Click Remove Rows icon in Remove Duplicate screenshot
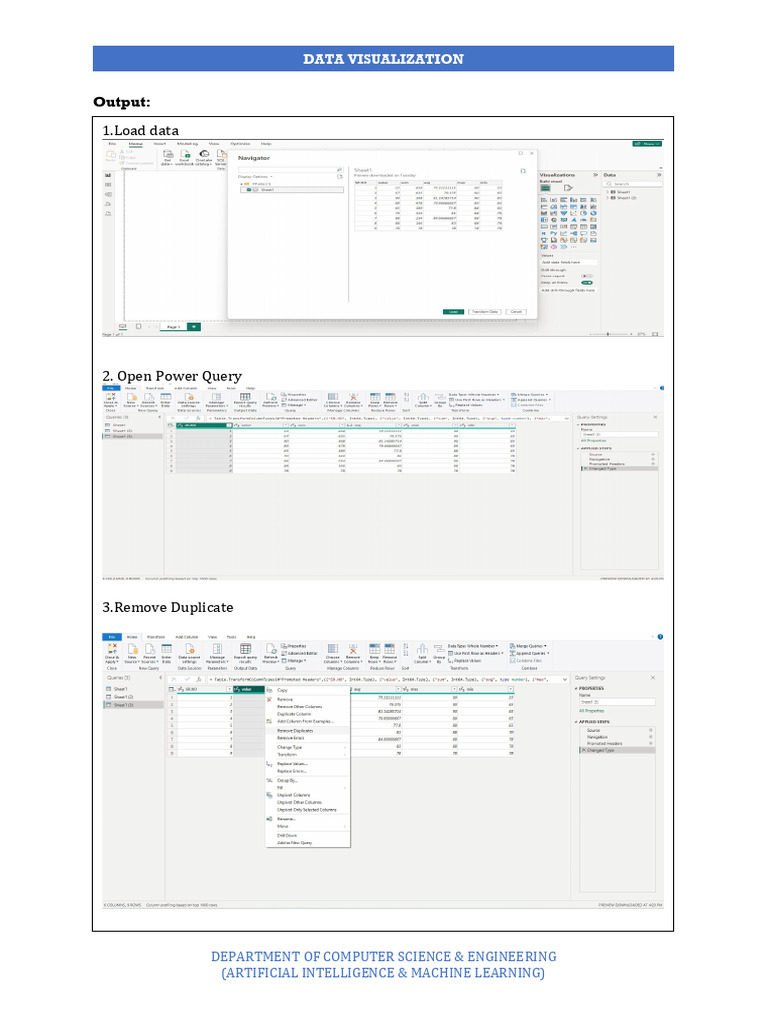Screen dimensions: 768x1024 click(x=389, y=649)
